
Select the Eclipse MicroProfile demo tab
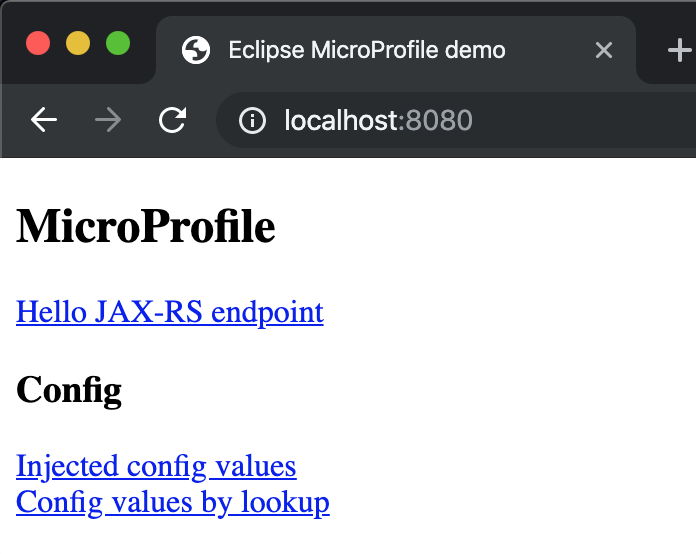(396, 50)
